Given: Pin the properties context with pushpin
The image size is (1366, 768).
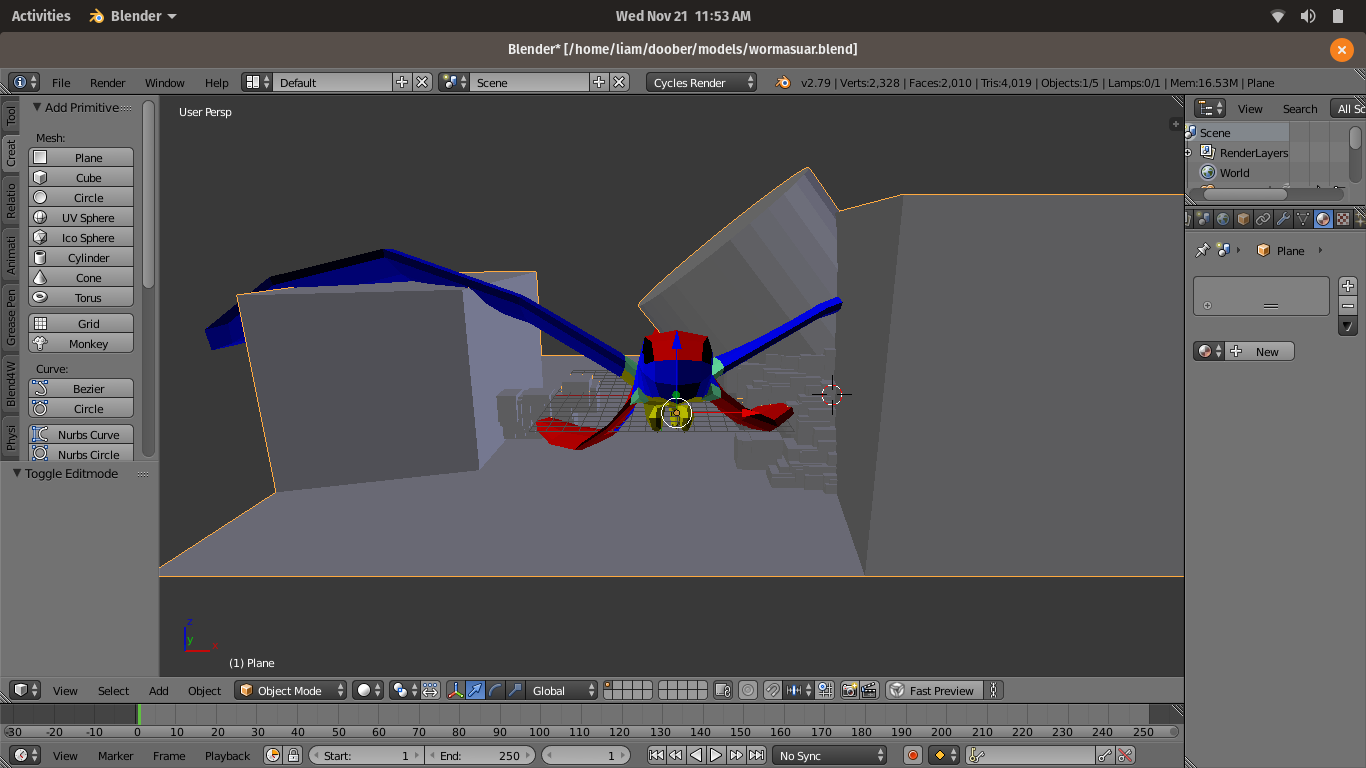Looking at the screenshot, I should (1202, 250).
